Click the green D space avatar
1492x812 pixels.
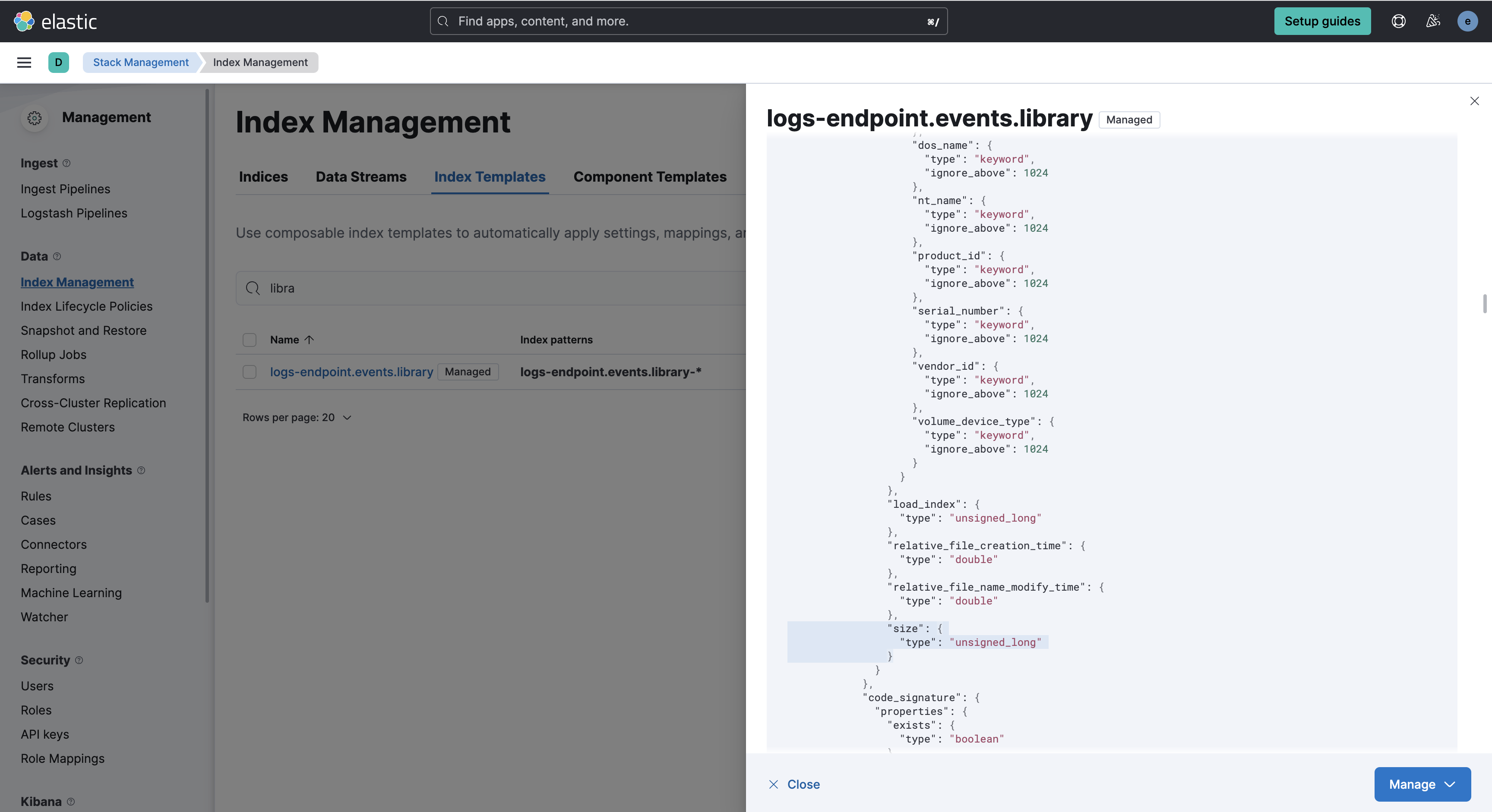click(59, 63)
